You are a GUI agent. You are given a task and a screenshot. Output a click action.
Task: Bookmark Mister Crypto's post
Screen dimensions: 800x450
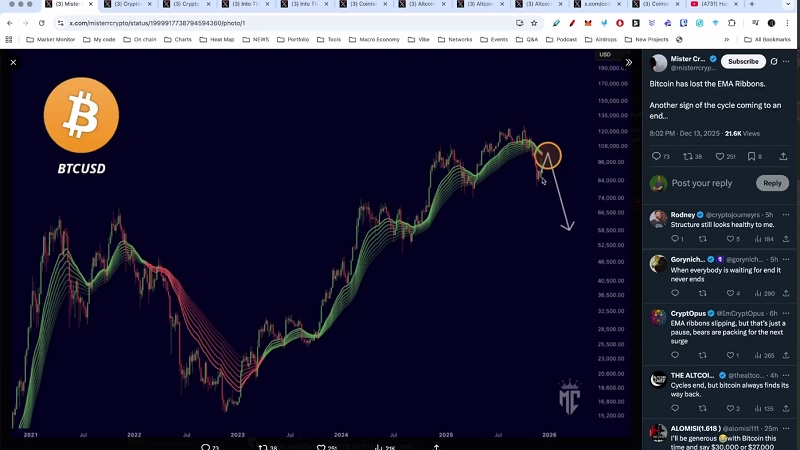point(751,156)
